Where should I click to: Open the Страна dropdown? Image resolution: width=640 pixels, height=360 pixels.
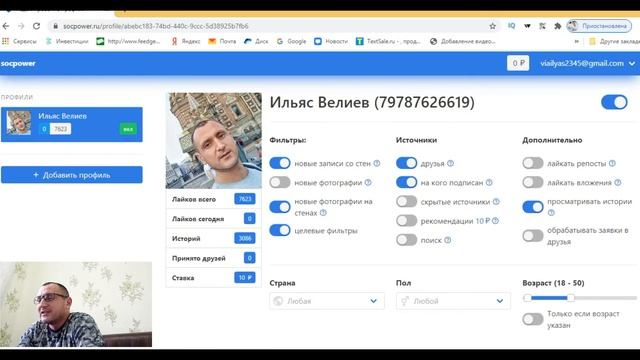tap(327, 301)
